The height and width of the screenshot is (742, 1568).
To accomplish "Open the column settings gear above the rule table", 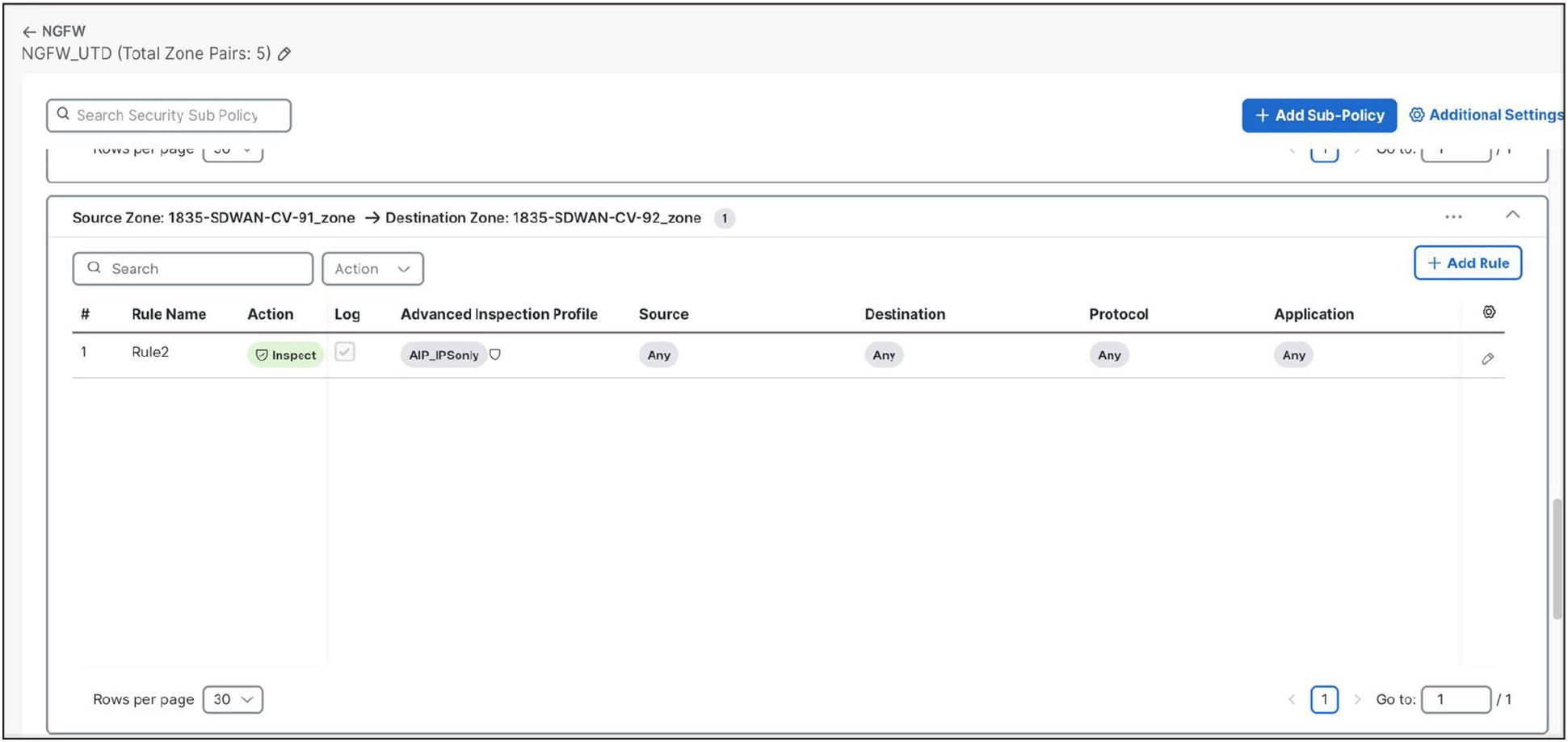I will point(1490,312).
